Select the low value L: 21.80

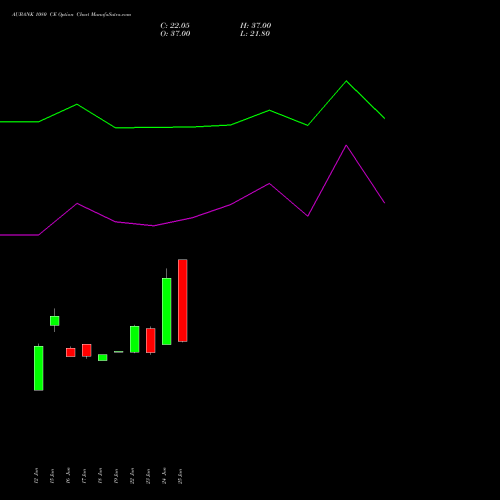click(255, 33)
